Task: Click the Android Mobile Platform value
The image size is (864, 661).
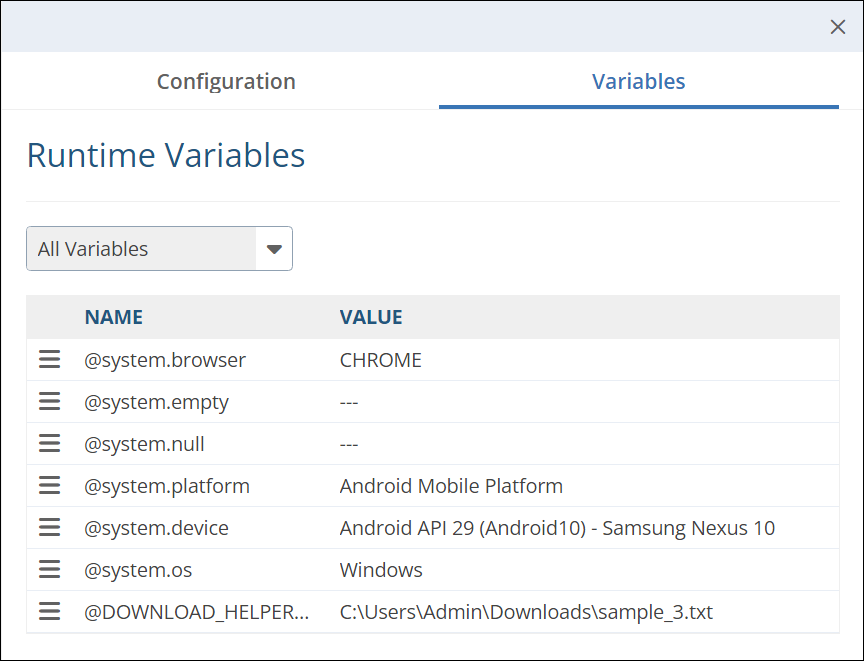Action: coord(451,486)
